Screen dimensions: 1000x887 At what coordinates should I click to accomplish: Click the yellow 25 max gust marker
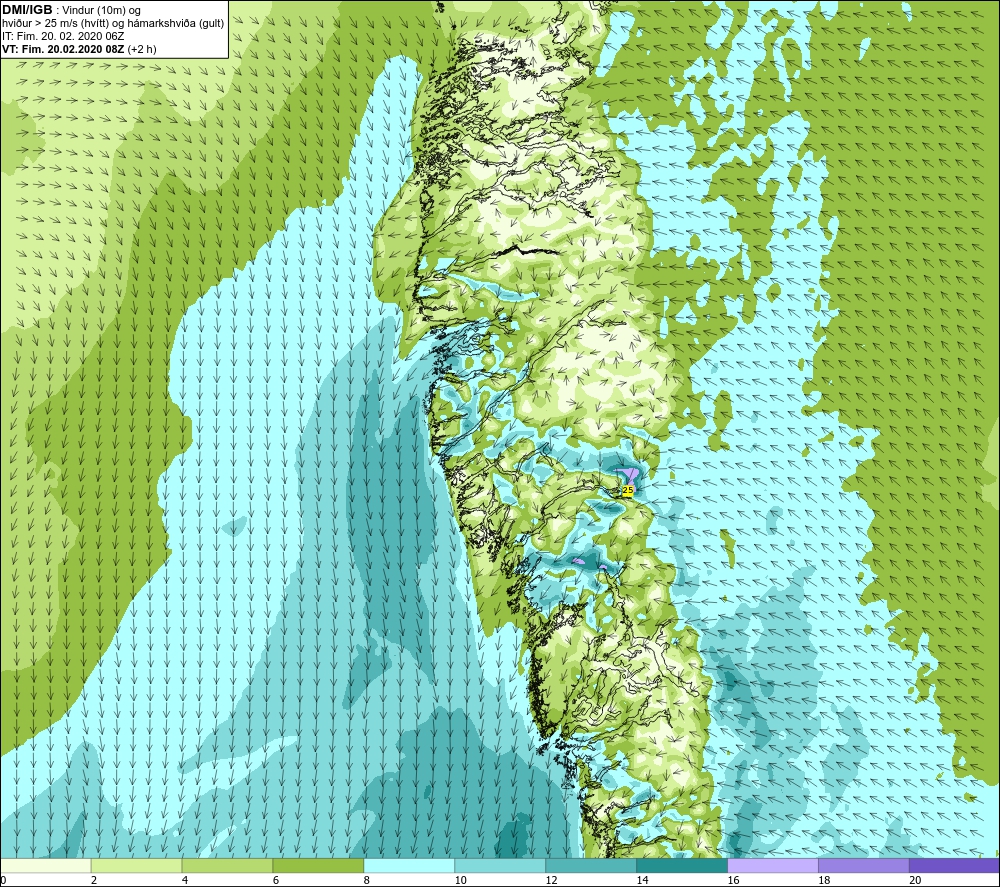pyautogui.click(x=628, y=490)
